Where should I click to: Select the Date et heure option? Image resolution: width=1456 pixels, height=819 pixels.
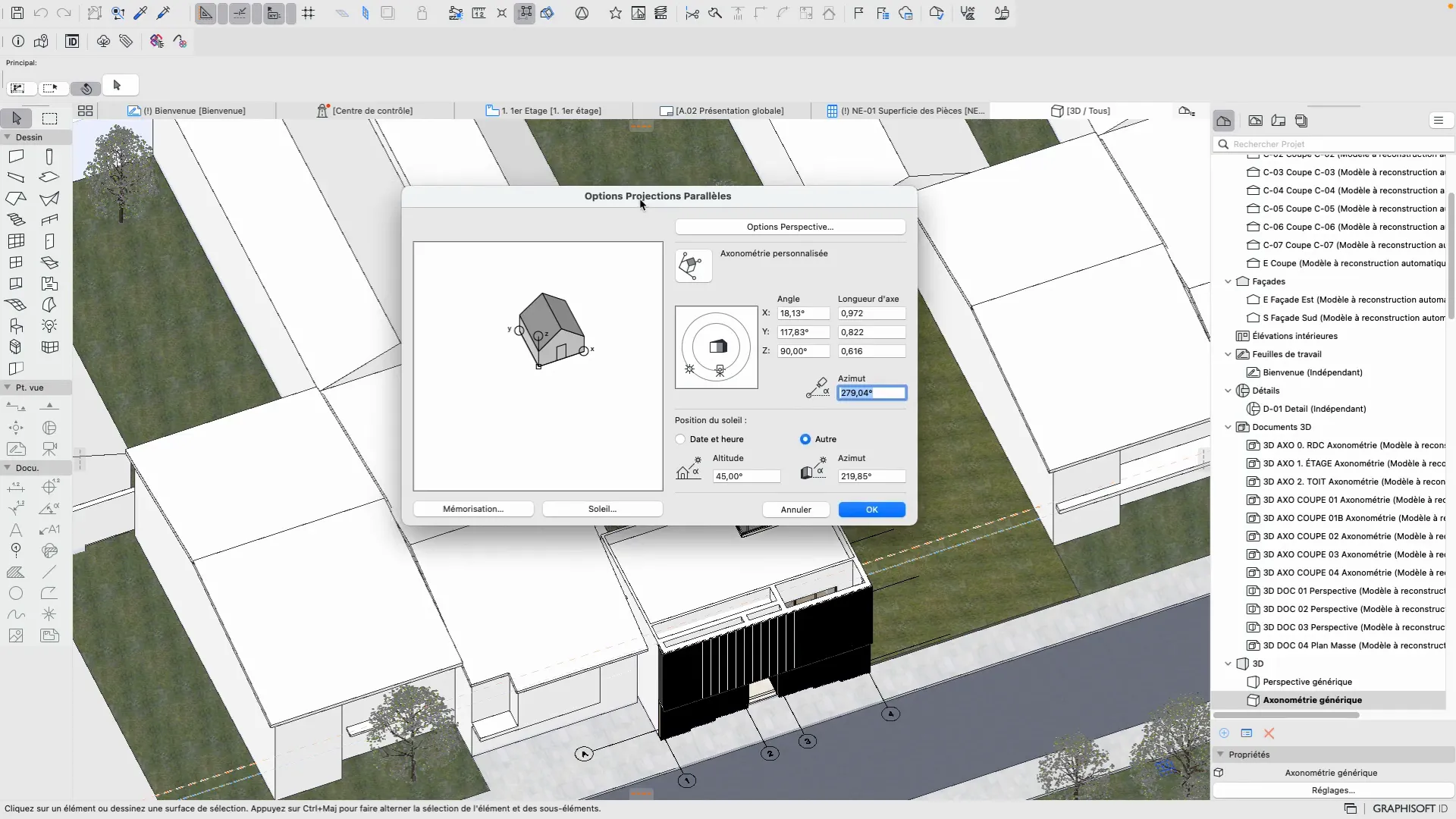(x=680, y=439)
